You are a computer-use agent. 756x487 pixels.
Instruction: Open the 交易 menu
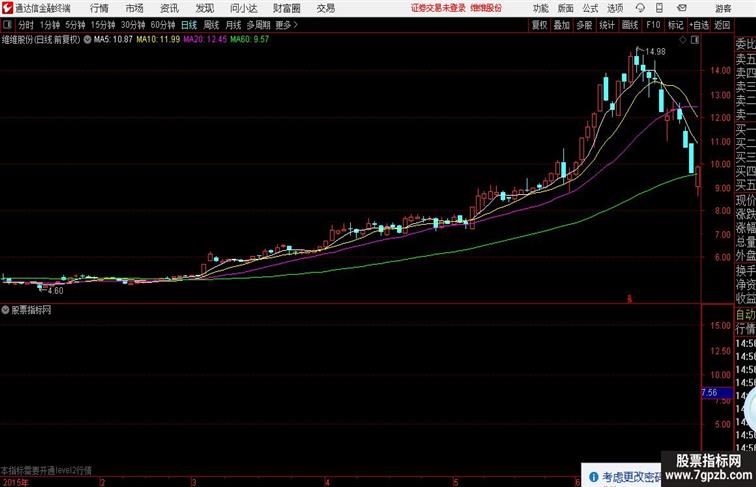tap(326, 8)
